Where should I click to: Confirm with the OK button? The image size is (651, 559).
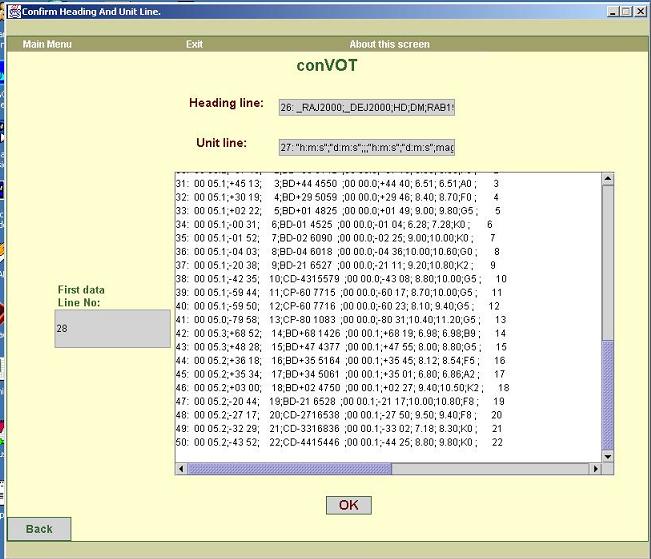click(x=349, y=505)
